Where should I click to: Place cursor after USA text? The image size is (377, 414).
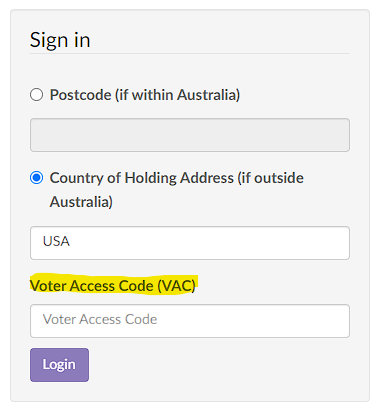[71, 241]
